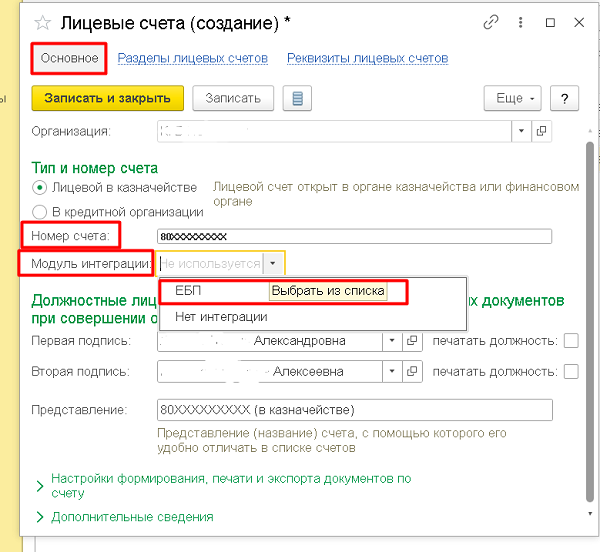Choose 'ЕБП' from integration list

pos(188,291)
